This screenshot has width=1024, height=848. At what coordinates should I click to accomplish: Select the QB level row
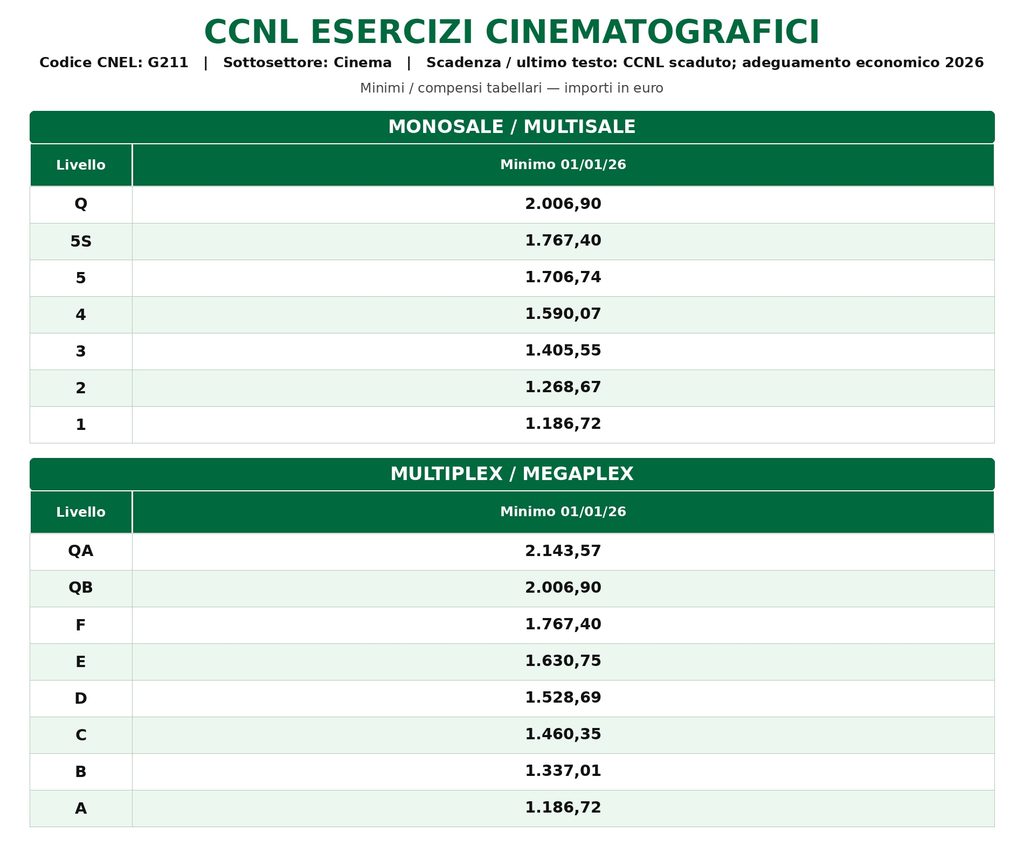pyautogui.click(x=512, y=588)
